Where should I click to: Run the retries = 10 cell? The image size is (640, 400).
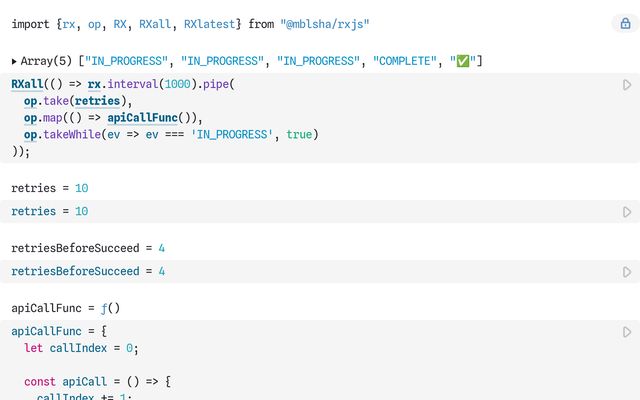click(627, 212)
